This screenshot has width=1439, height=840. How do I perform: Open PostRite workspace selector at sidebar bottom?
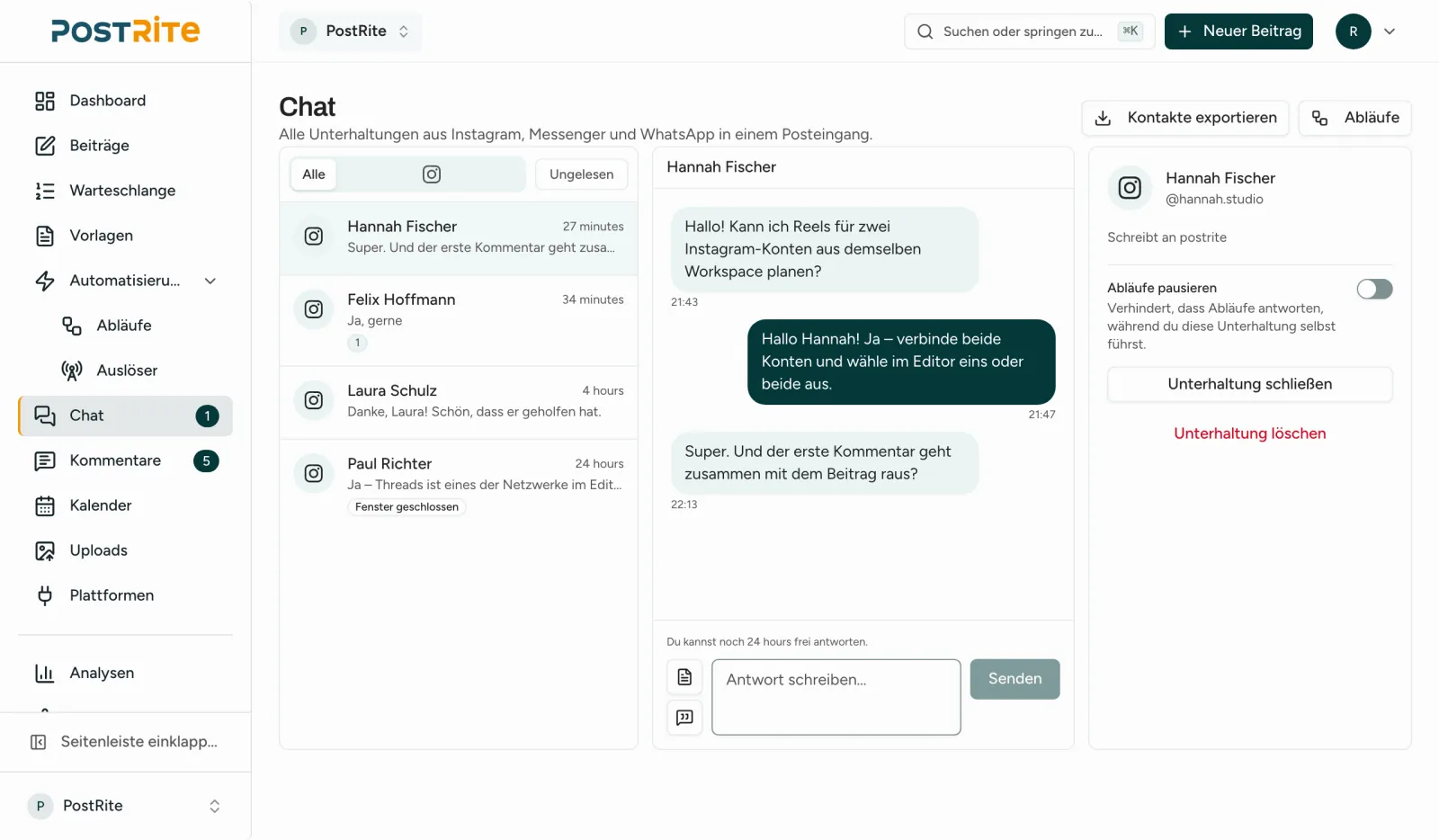(x=125, y=806)
